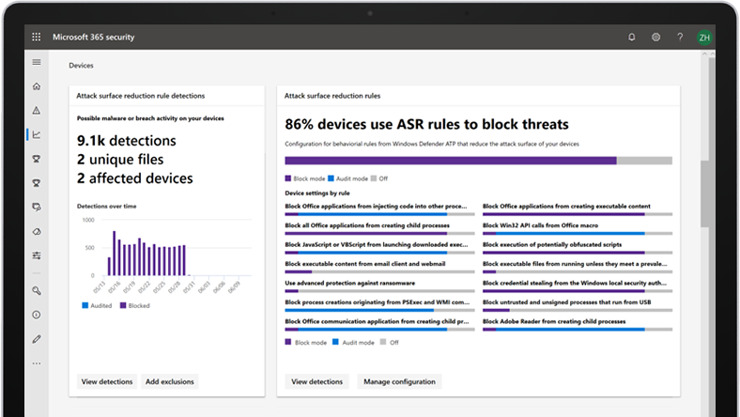The image size is (740, 417).
Task: Click Audit mode swatch under the overall bar
Action: (x=331, y=178)
